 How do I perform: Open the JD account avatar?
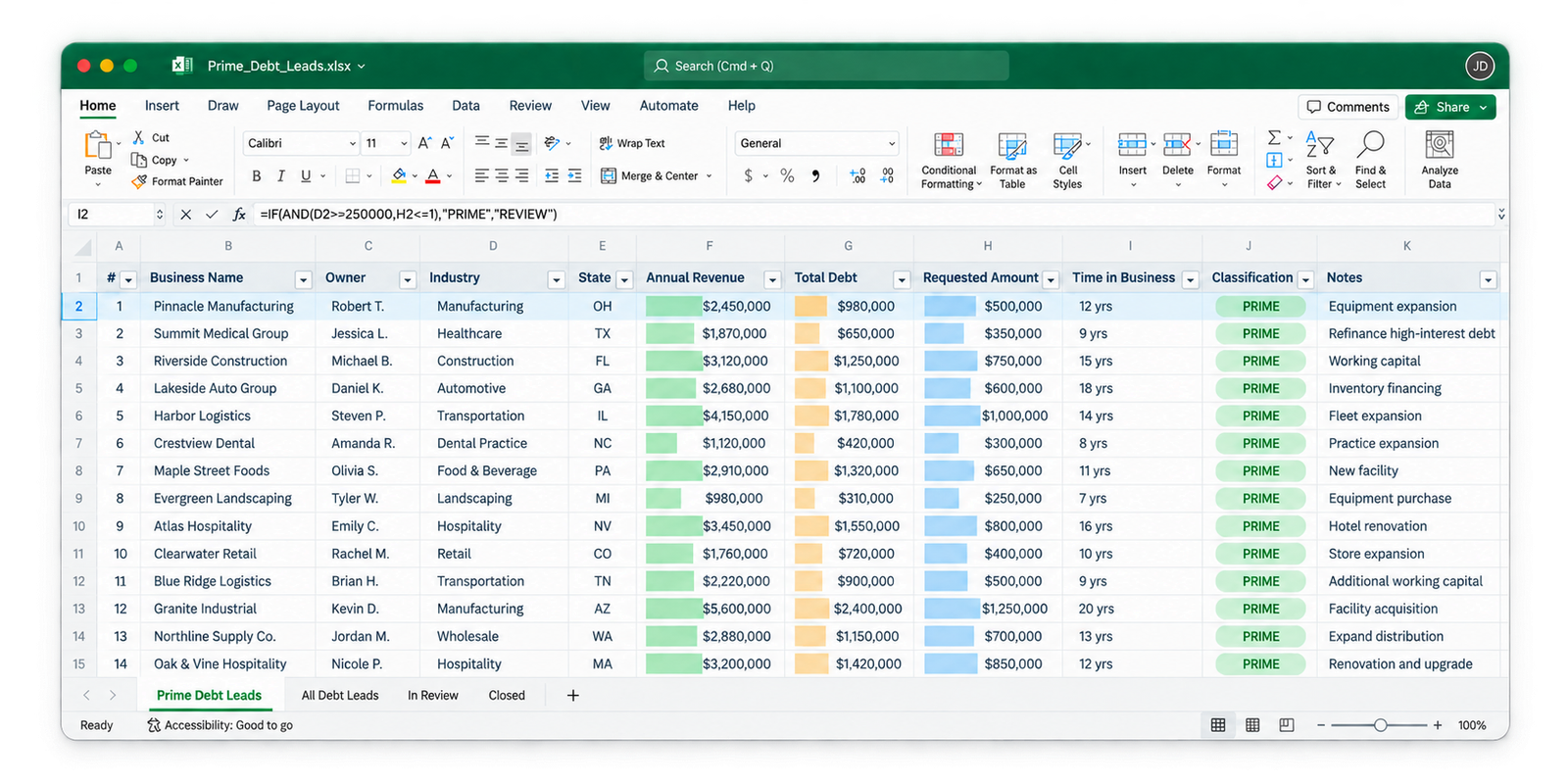click(1480, 67)
